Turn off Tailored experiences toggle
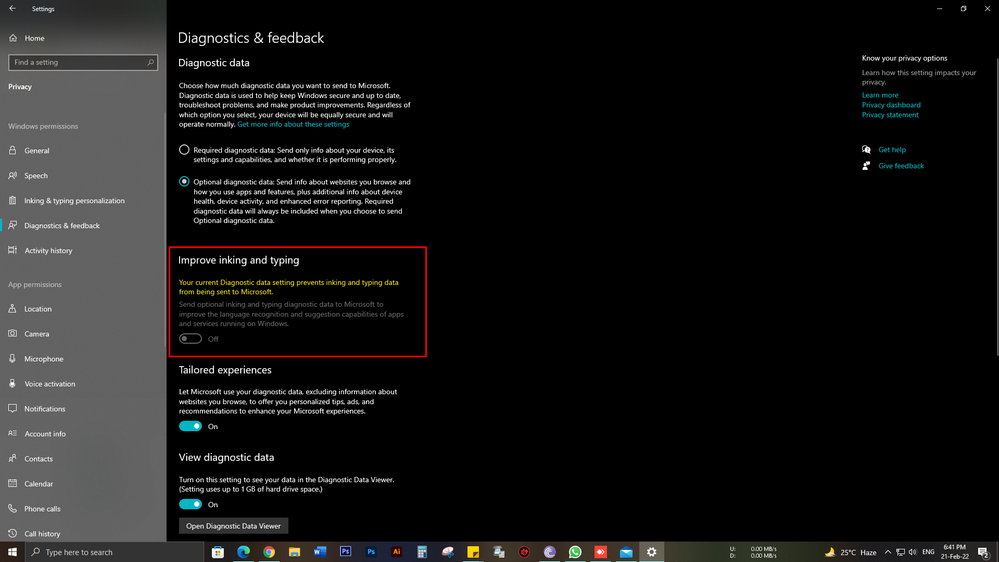 190,426
